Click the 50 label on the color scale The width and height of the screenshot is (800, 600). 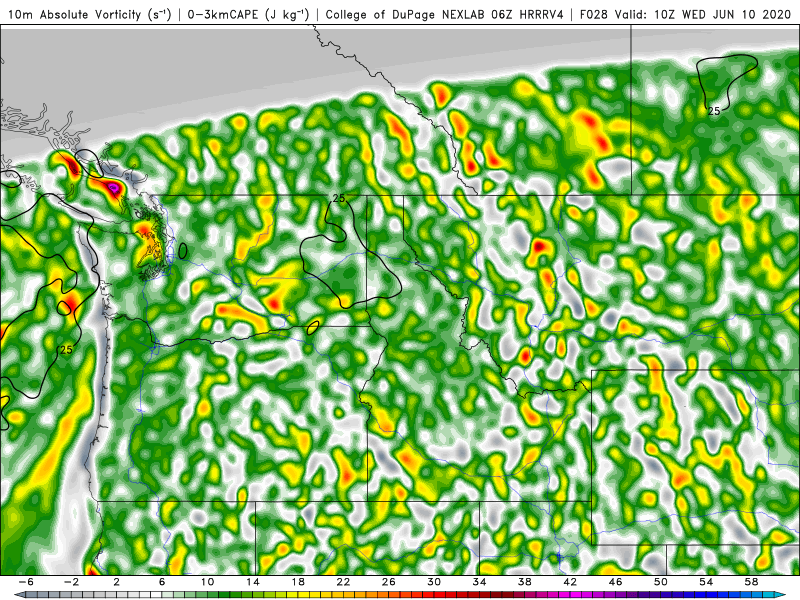(x=661, y=582)
